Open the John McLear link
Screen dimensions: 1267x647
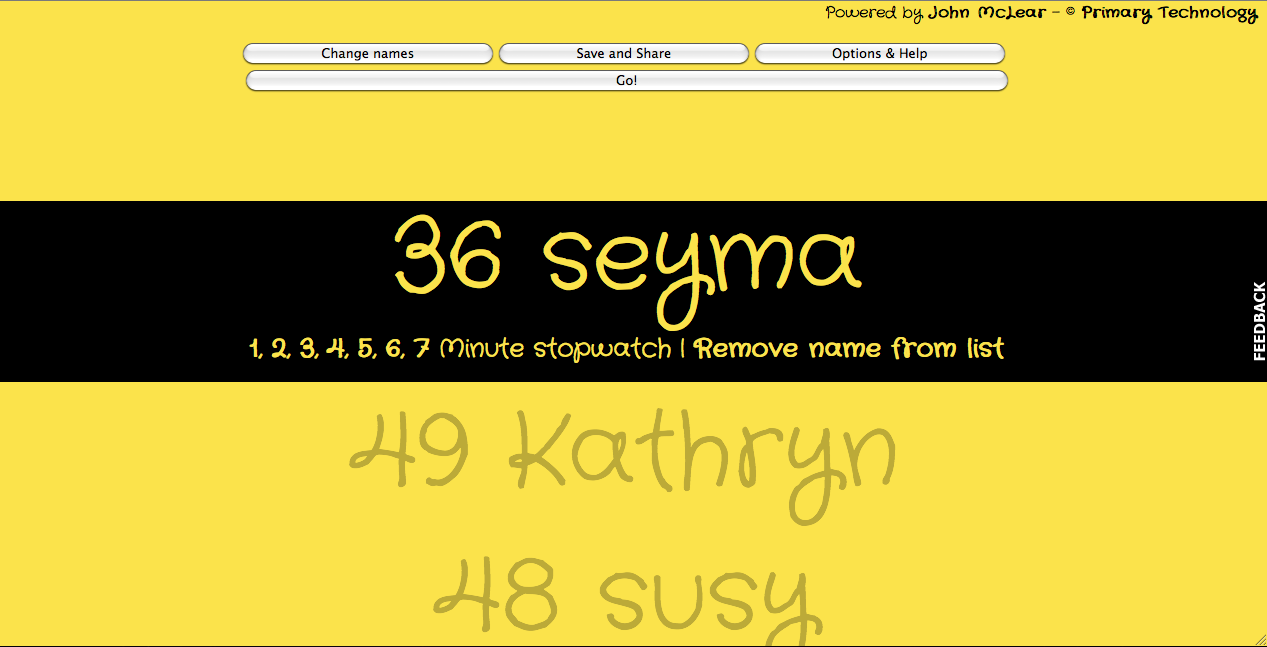986,13
